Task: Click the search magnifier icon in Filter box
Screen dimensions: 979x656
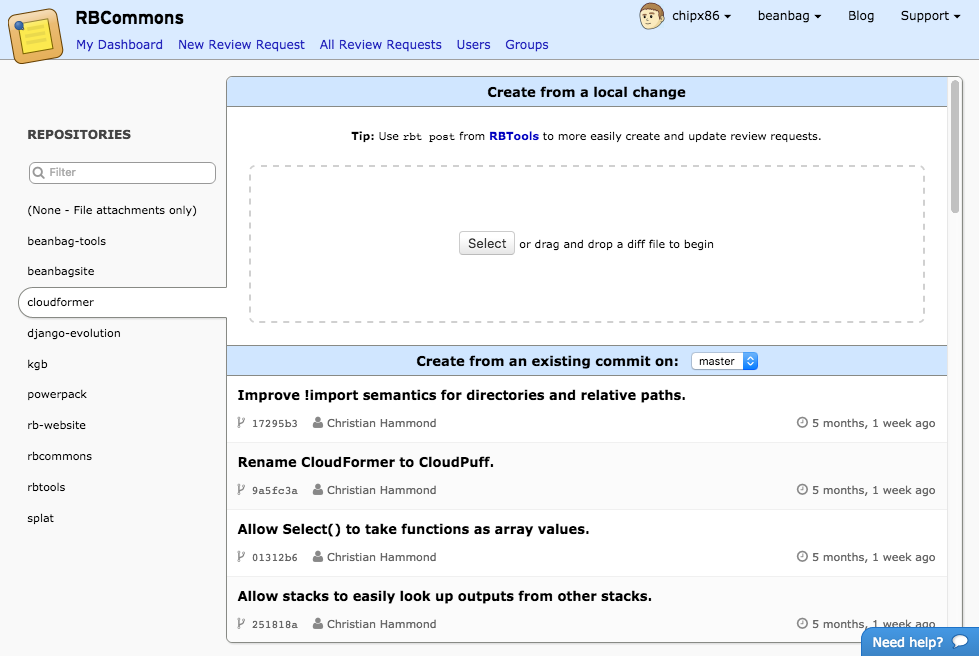Action: (x=39, y=173)
